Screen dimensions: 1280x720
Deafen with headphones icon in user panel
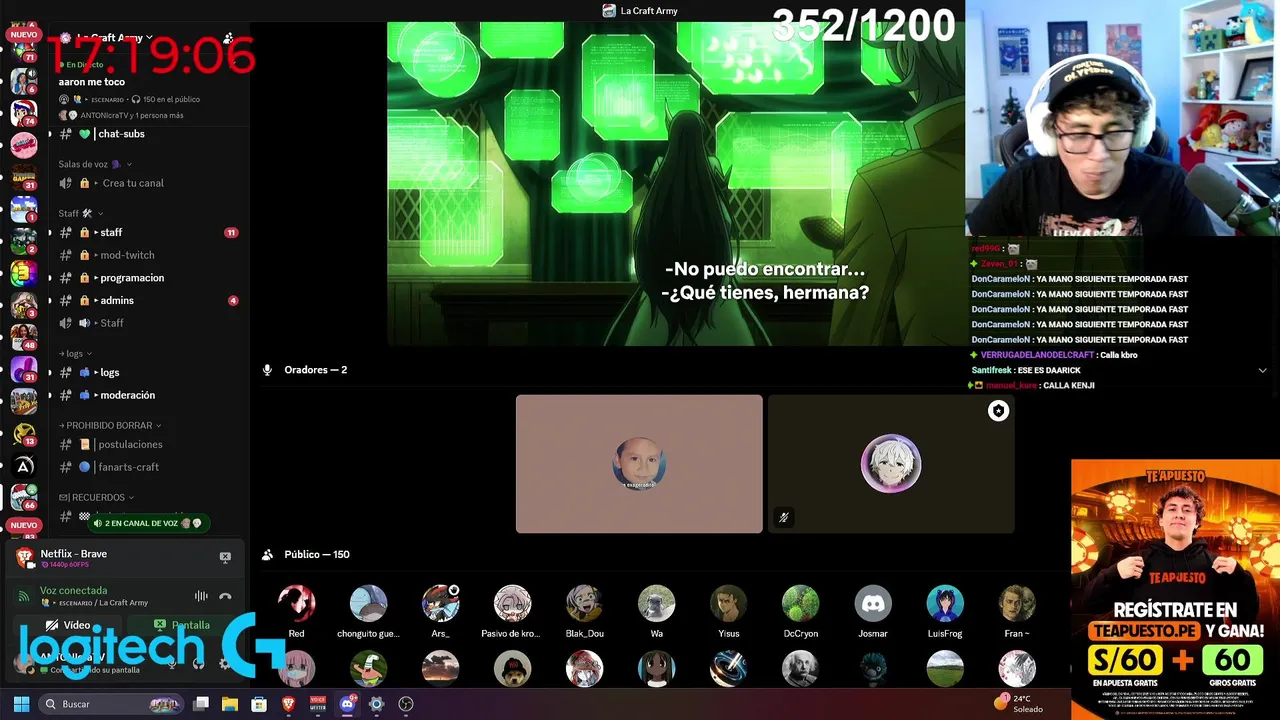pyautogui.click(x=198, y=663)
